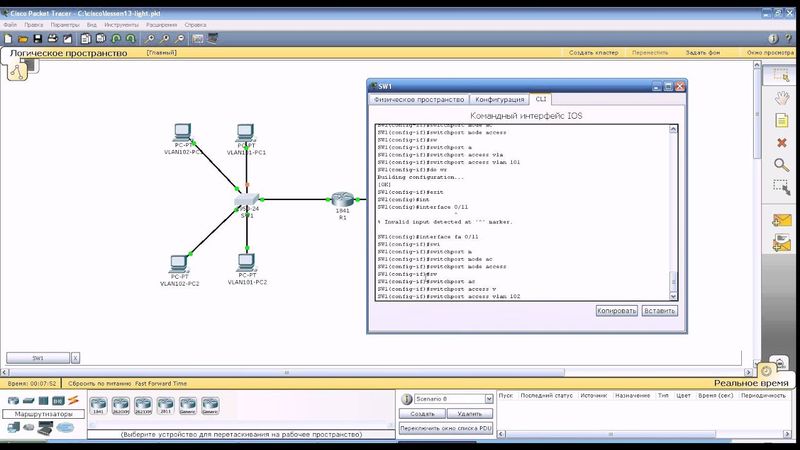
Task: Open the Activity Wizard toolbar icon
Action: 67,38
